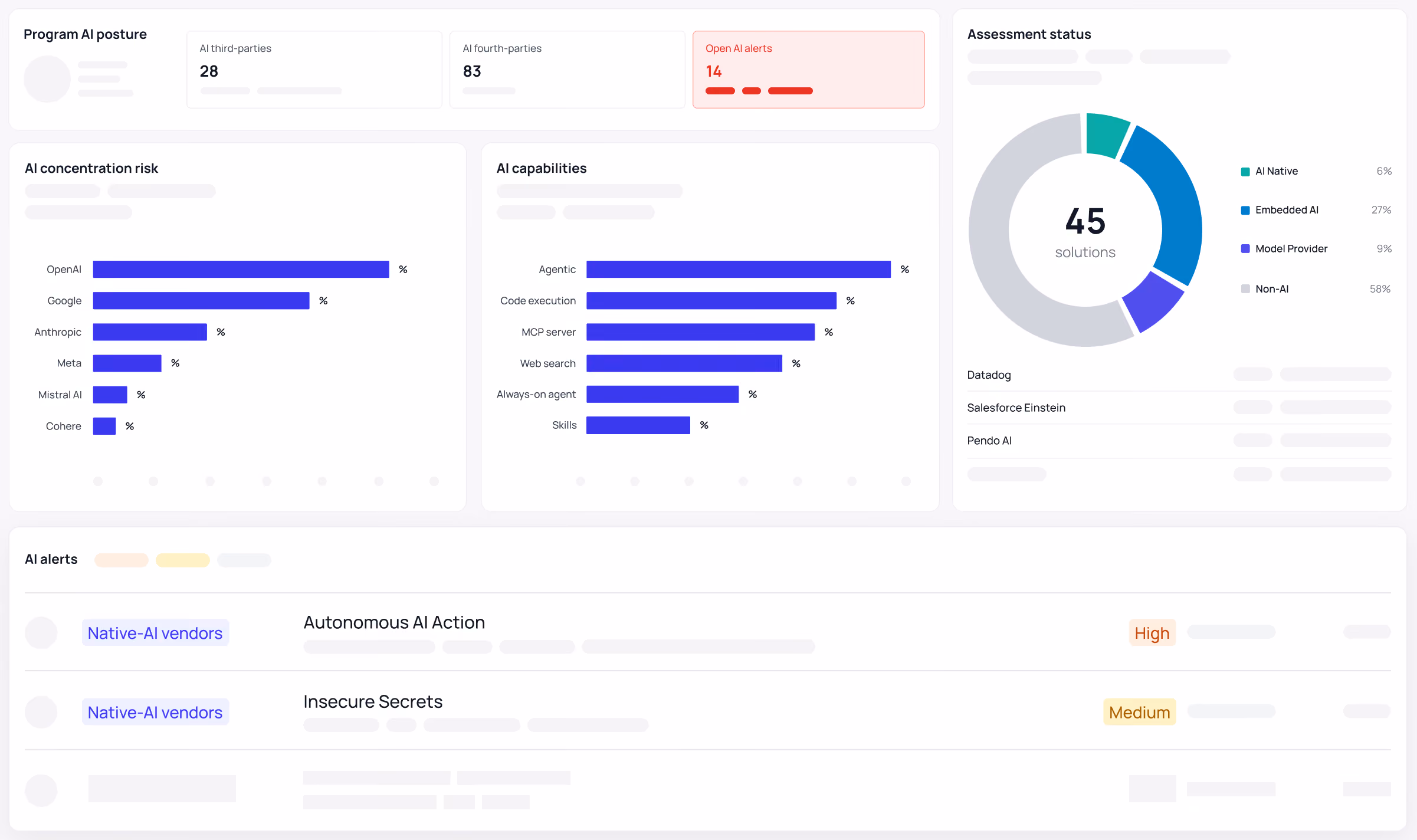The image size is (1417, 840).
Task: Click the High severity badge
Action: [1152, 633]
